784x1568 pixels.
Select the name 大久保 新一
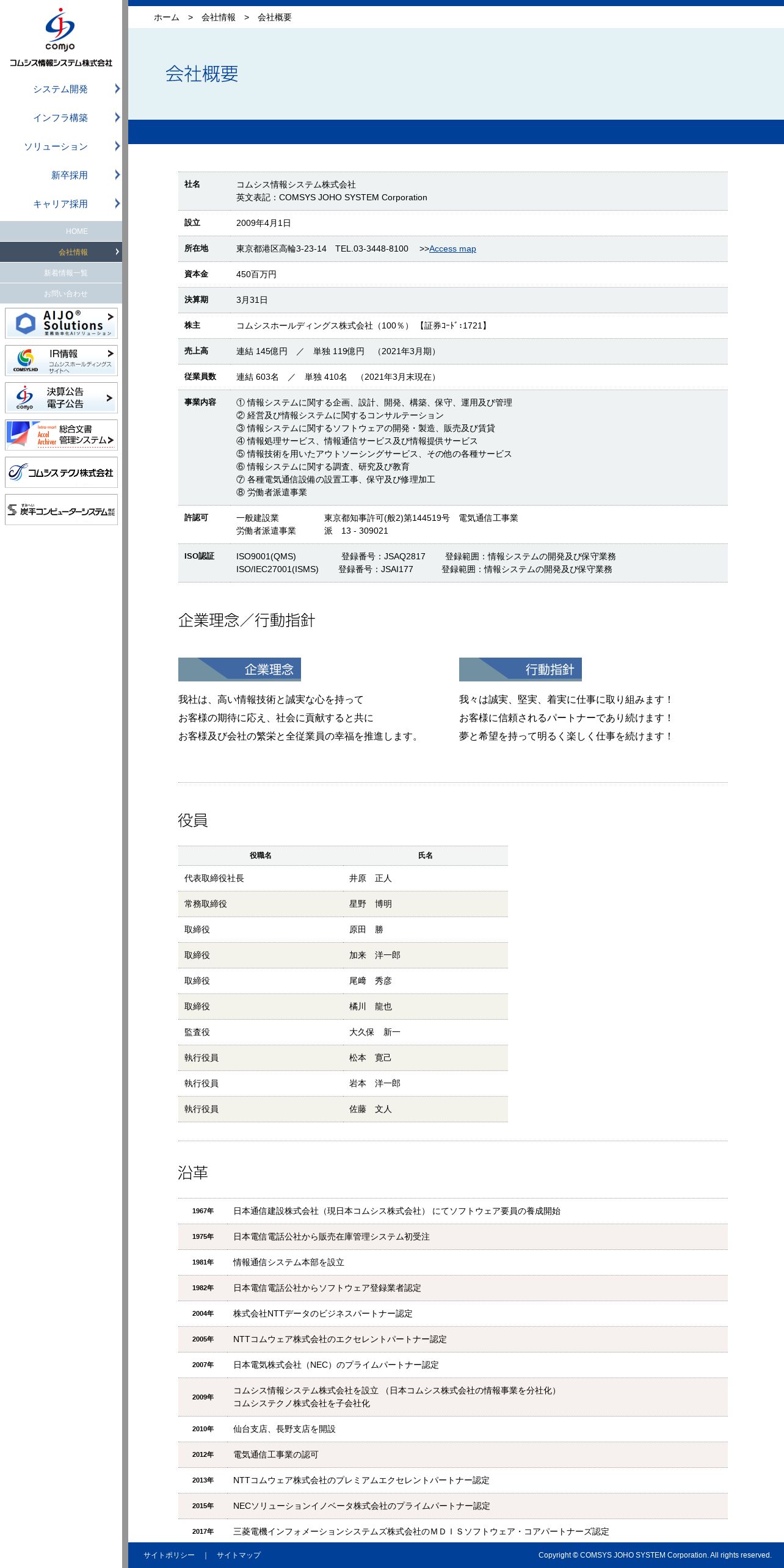[375, 1032]
